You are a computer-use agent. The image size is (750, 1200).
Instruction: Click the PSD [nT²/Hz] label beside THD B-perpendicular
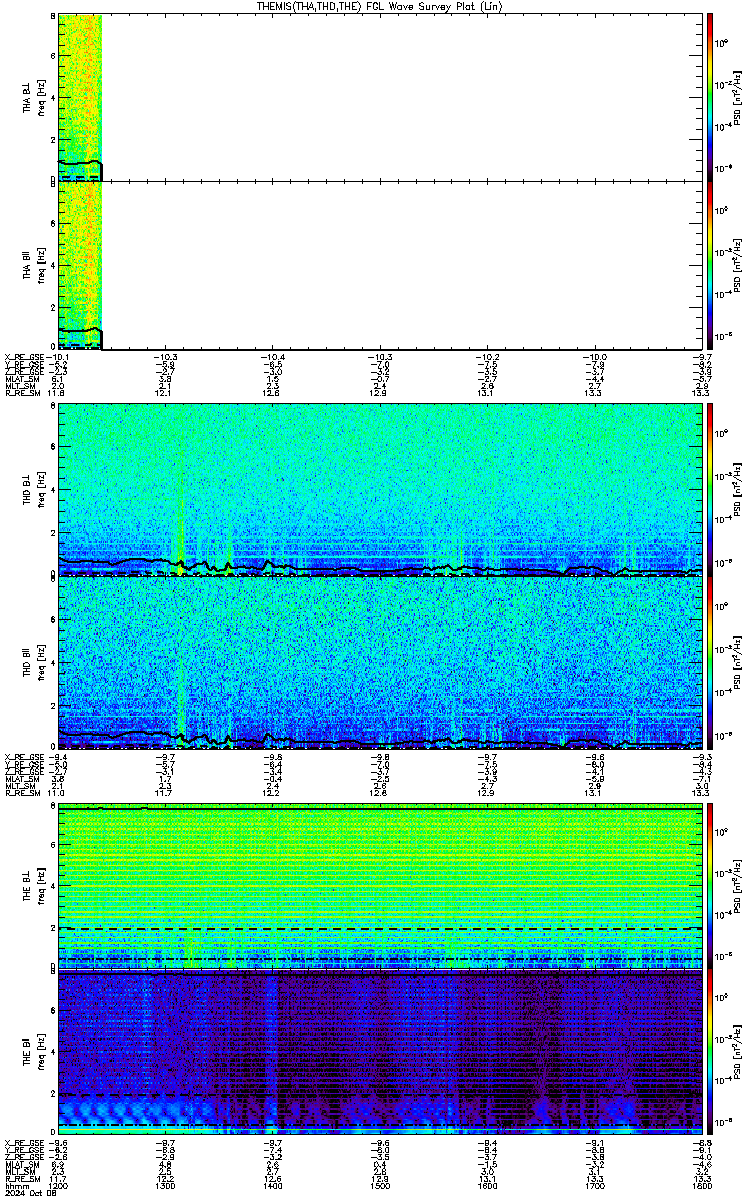click(x=738, y=490)
